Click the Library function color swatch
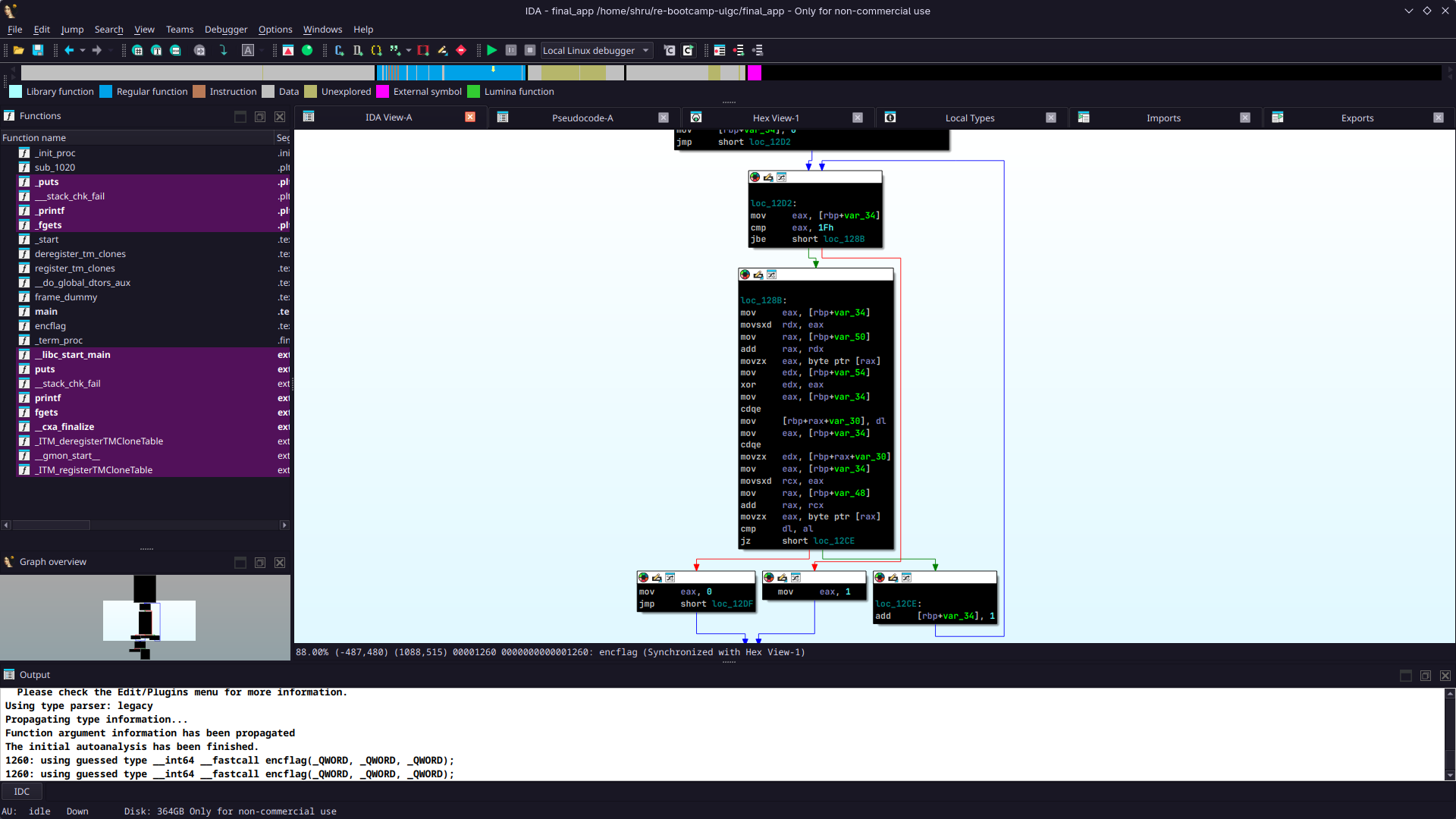Image resolution: width=1456 pixels, height=819 pixels. point(15,92)
